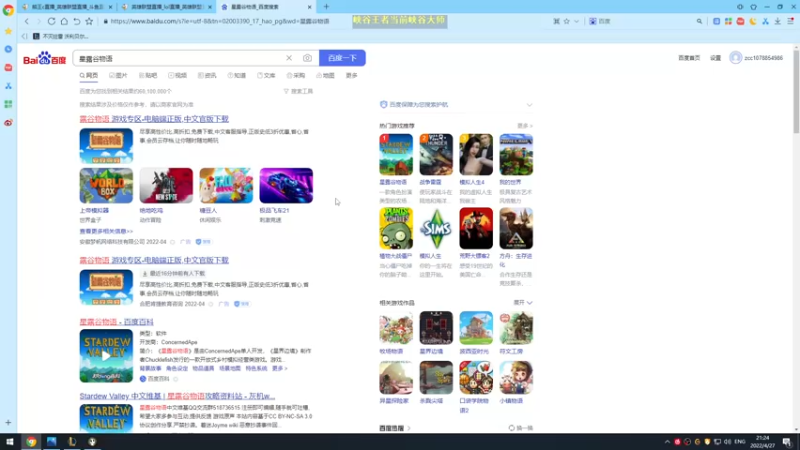Collapse the bookmarks bar chevron icon
This screenshot has width=800, height=450.
click(x=24, y=36)
